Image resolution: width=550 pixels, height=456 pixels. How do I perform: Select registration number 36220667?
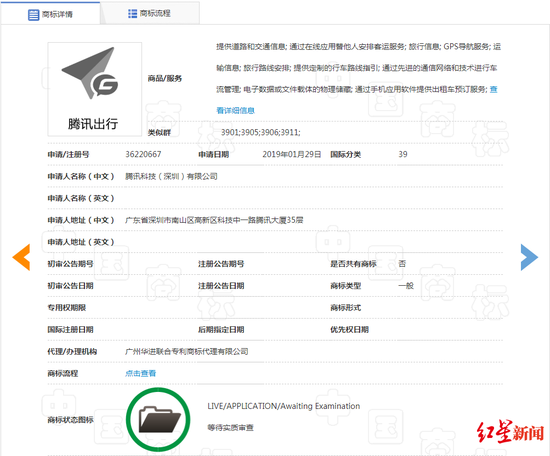coord(143,154)
